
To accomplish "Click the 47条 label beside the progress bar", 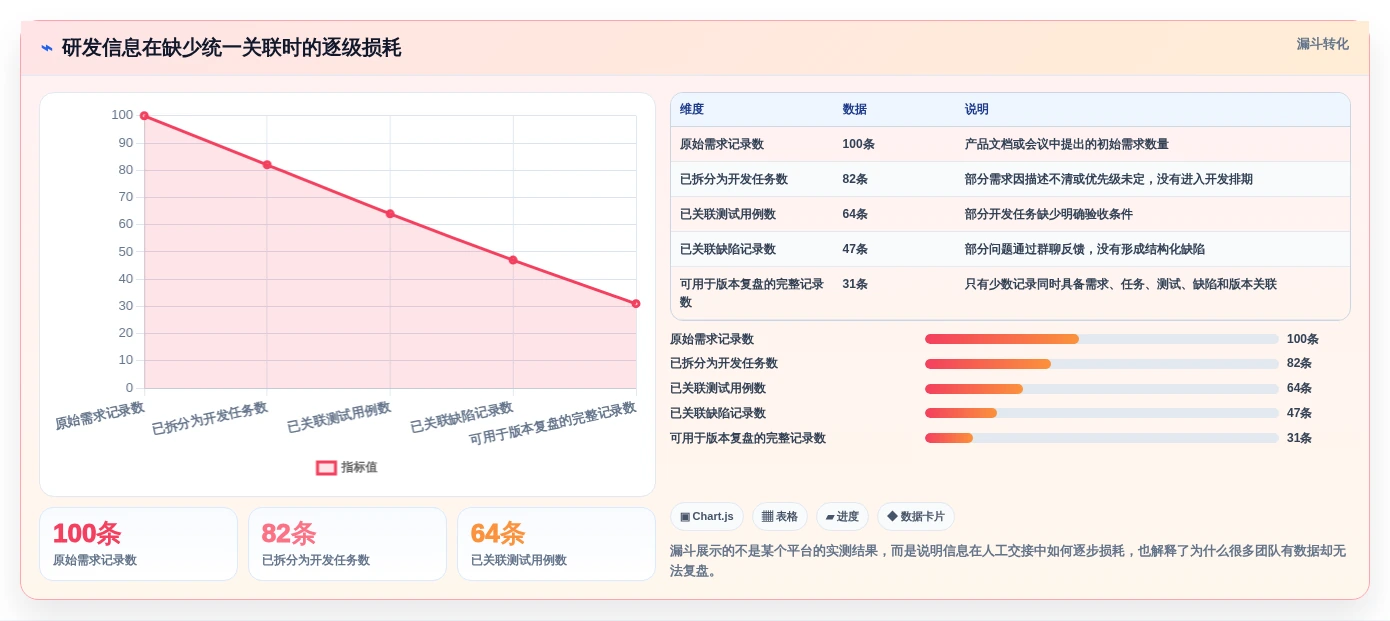I will point(1300,413).
